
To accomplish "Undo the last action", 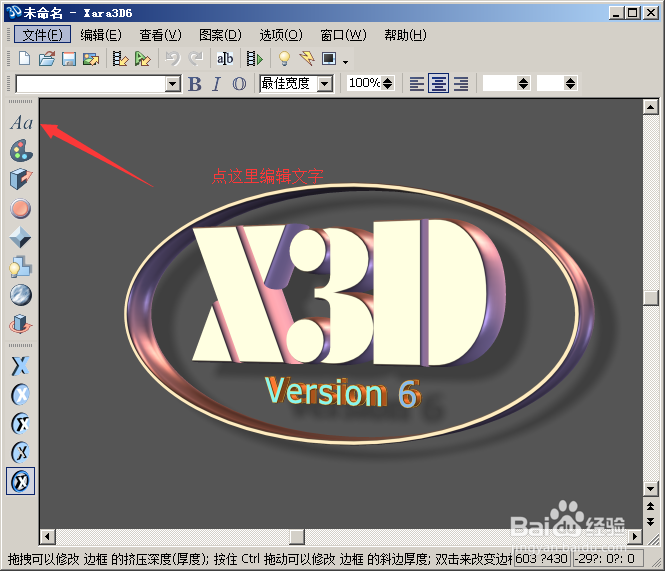I will pos(173,58).
